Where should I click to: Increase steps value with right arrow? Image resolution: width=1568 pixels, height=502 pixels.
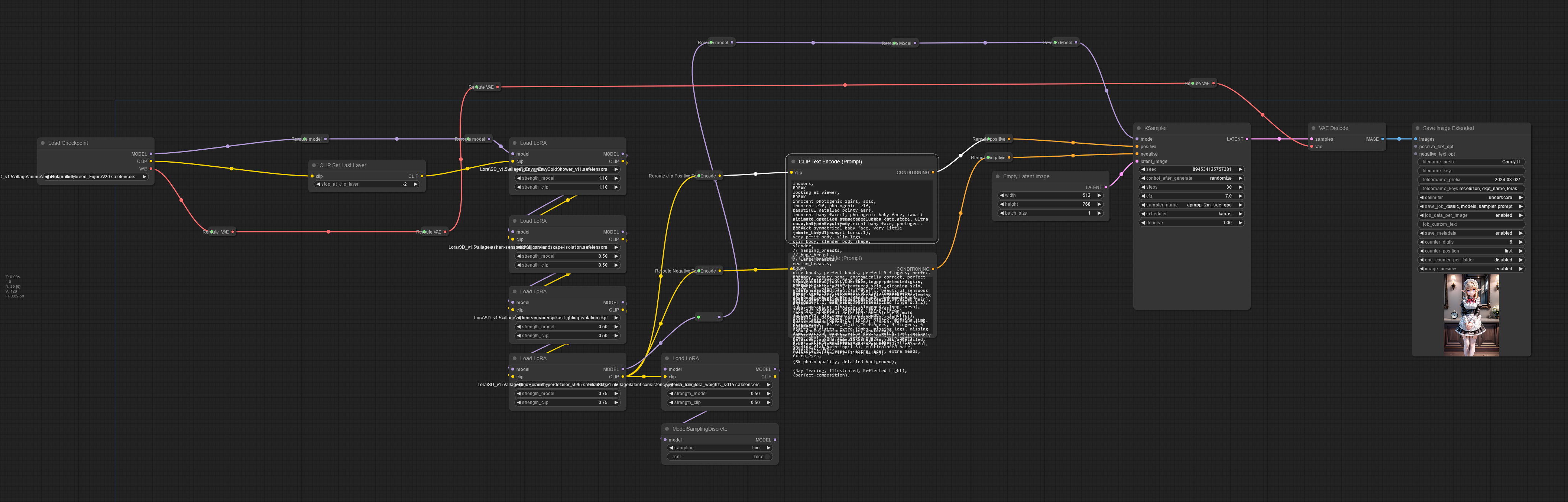point(1240,188)
